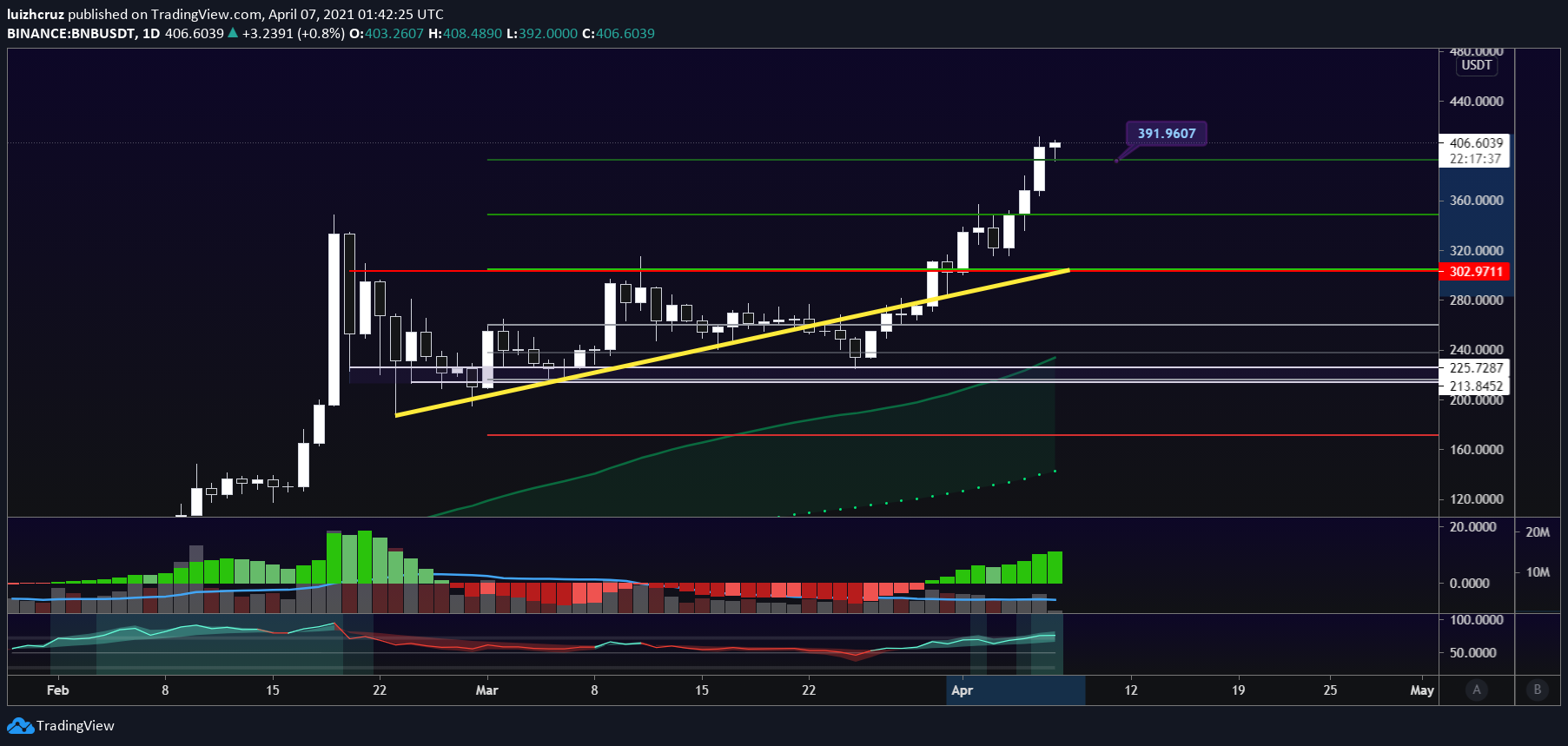
Task: Select the yellow ascending trendline
Action: (731, 343)
